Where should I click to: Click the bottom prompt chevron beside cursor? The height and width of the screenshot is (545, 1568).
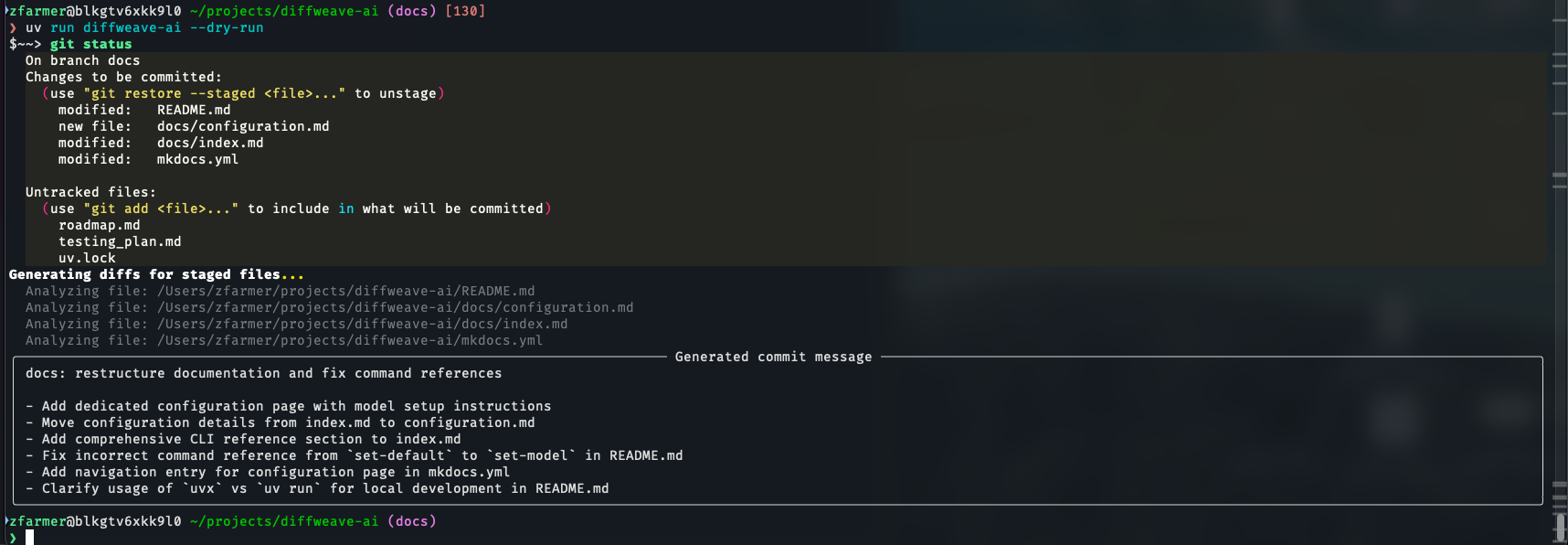13,538
